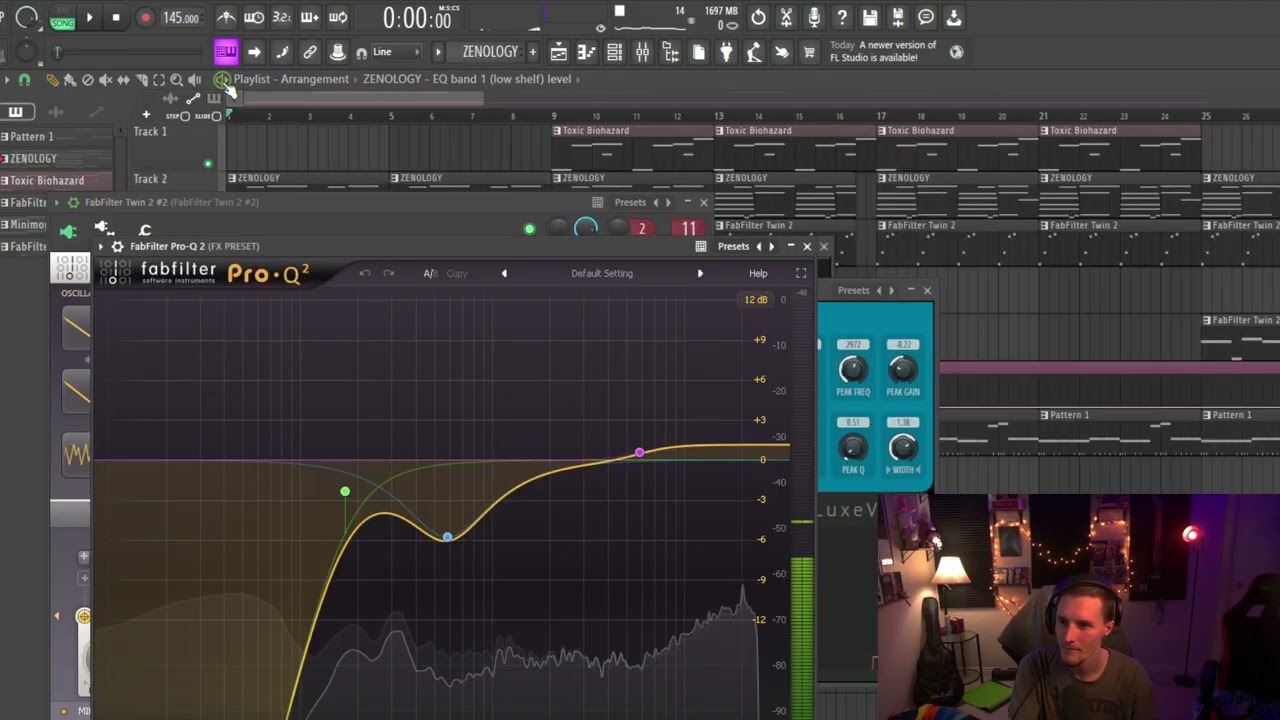Image resolution: width=1280 pixels, height=720 pixels.
Task: Toggle the SLIDE checkbox
Action: pyautogui.click(x=216, y=116)
